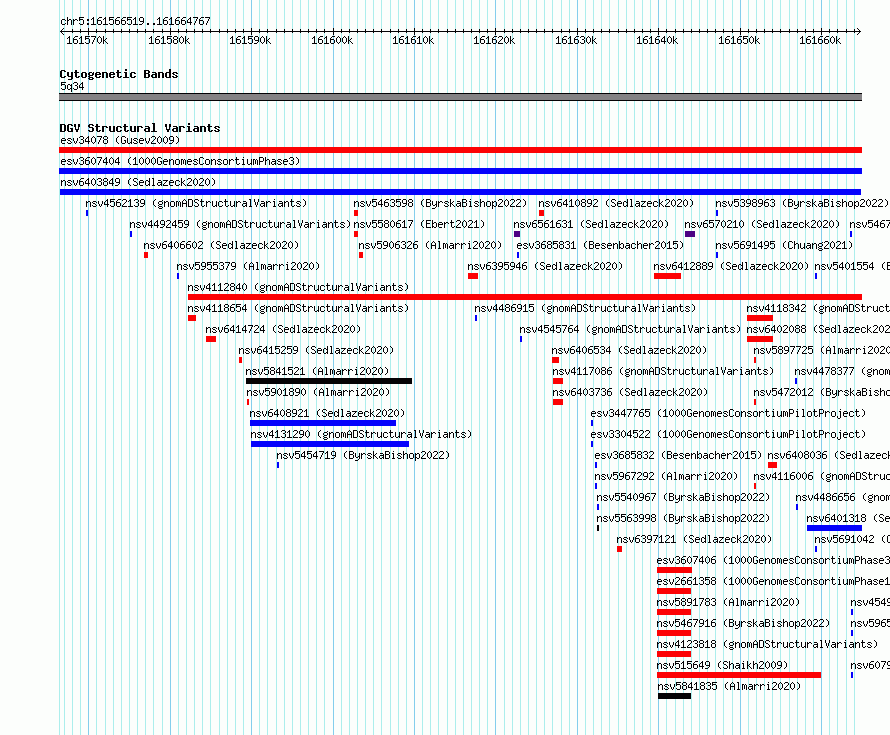Image resolution: width=890 pixels, height=735 pixels.
Task: Click nsv6408921 (Sedlazeck2020) label
Action: pos(327,413)
